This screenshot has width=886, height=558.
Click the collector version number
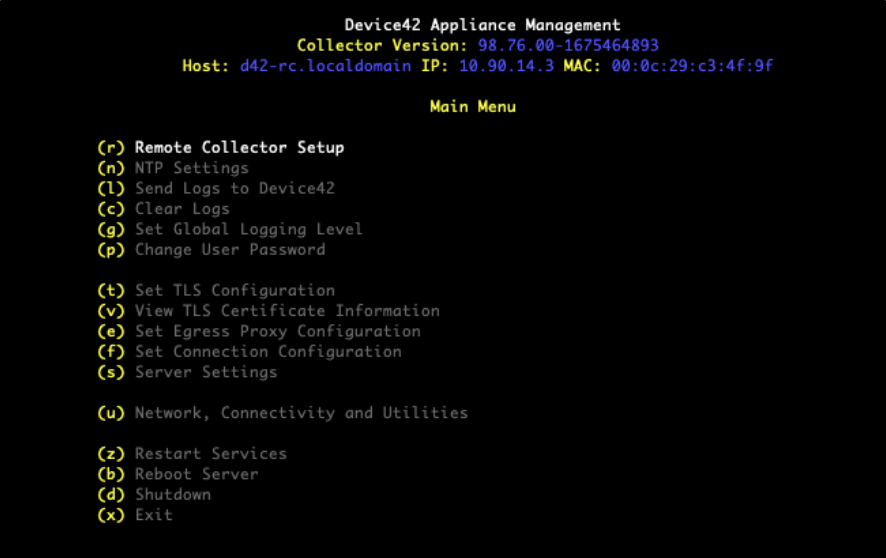click(x=568, y=45)
